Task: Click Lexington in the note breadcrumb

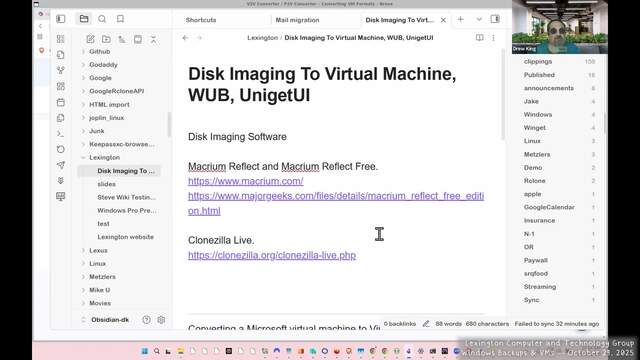Action: (262, 38)
